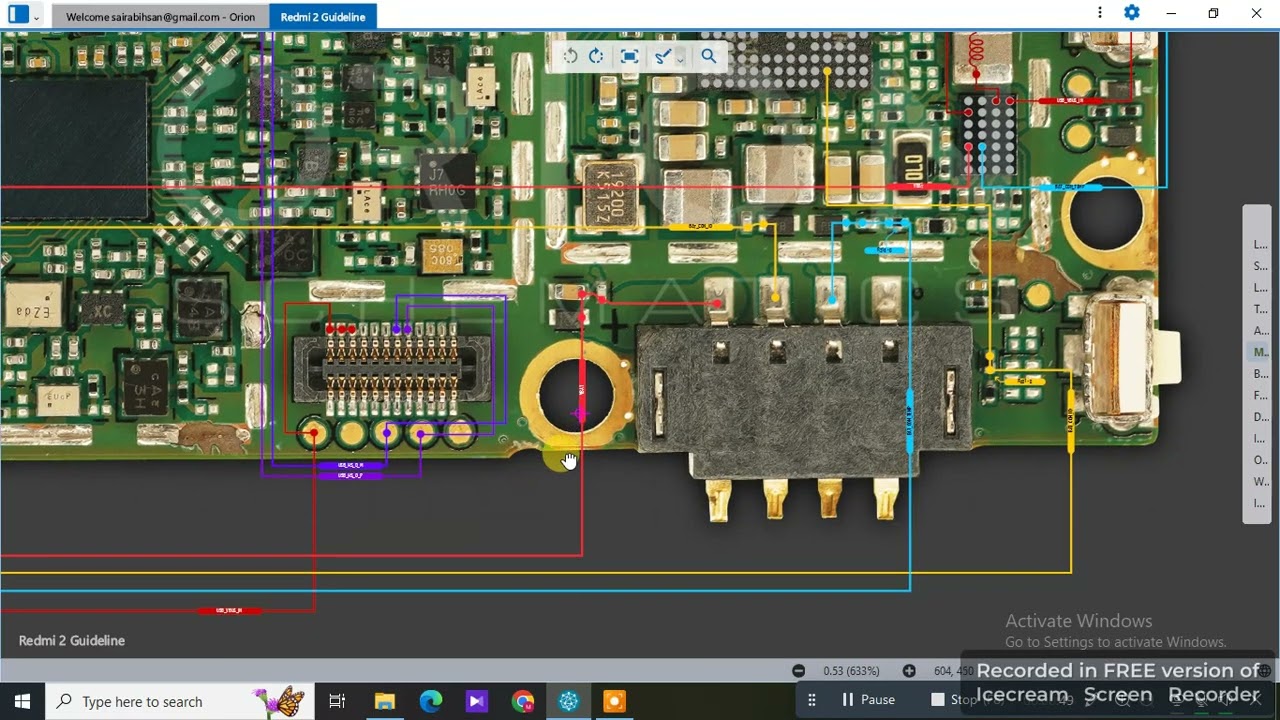This screenshot has height=720, width=1280.
Task: Open the search magnifier tool
Action: (x=708, y=57)
